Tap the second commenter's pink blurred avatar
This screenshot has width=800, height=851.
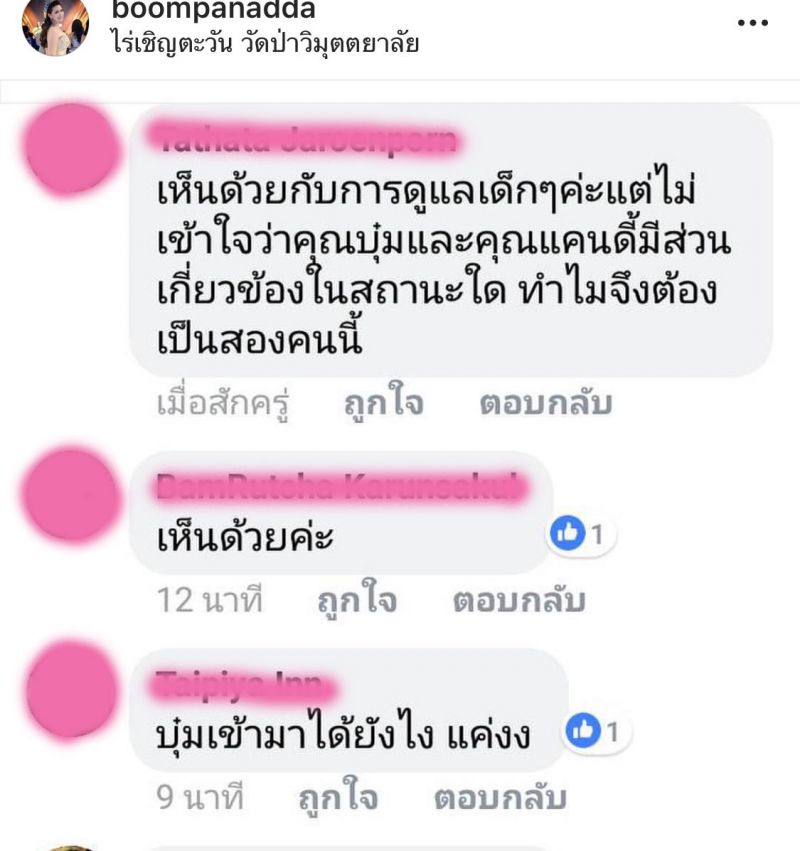pos(70,495)
